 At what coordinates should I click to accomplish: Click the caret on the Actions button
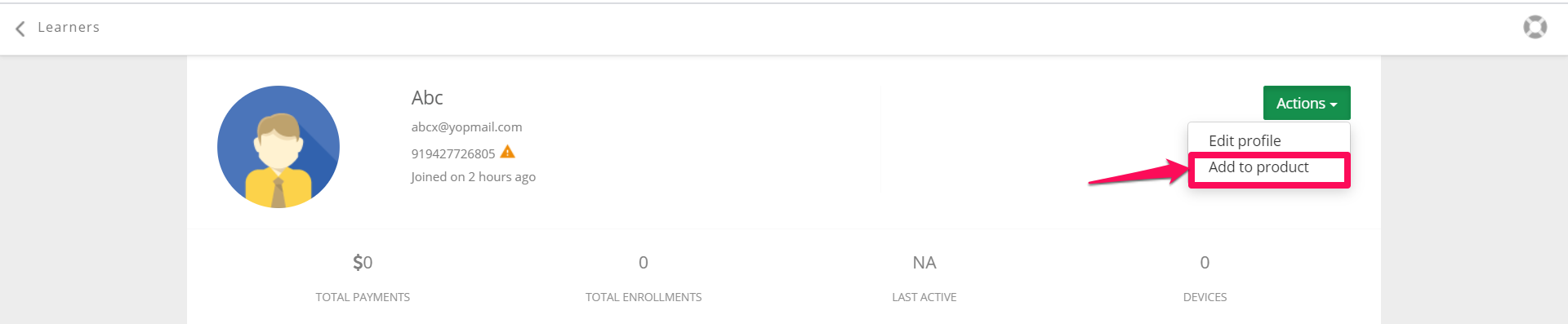click(x=1334, y=104)
